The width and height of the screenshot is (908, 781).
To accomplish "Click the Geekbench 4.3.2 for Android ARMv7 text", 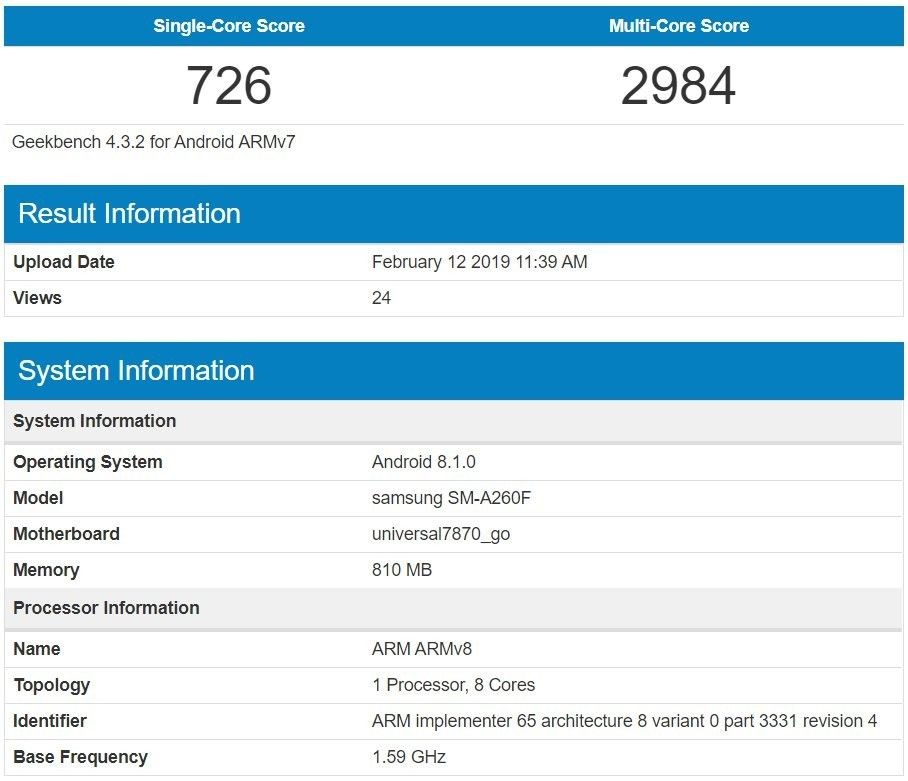I will click(153, 142).
